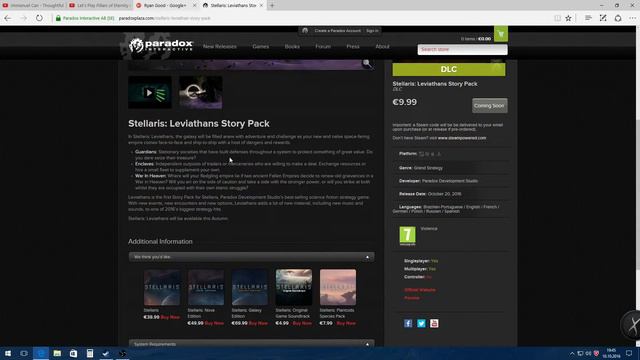Go back with the browser back arrow

tap(8, 18)
